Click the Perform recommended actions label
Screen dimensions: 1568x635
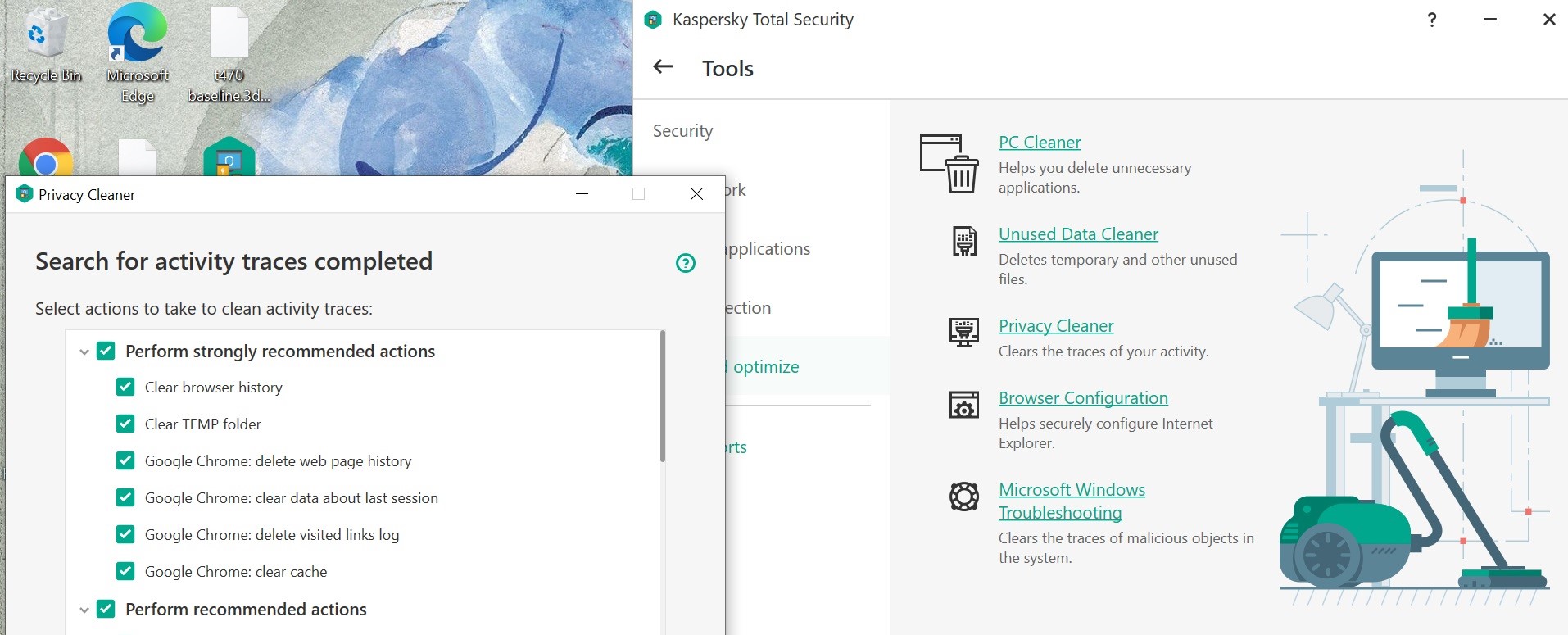(246, 609)
